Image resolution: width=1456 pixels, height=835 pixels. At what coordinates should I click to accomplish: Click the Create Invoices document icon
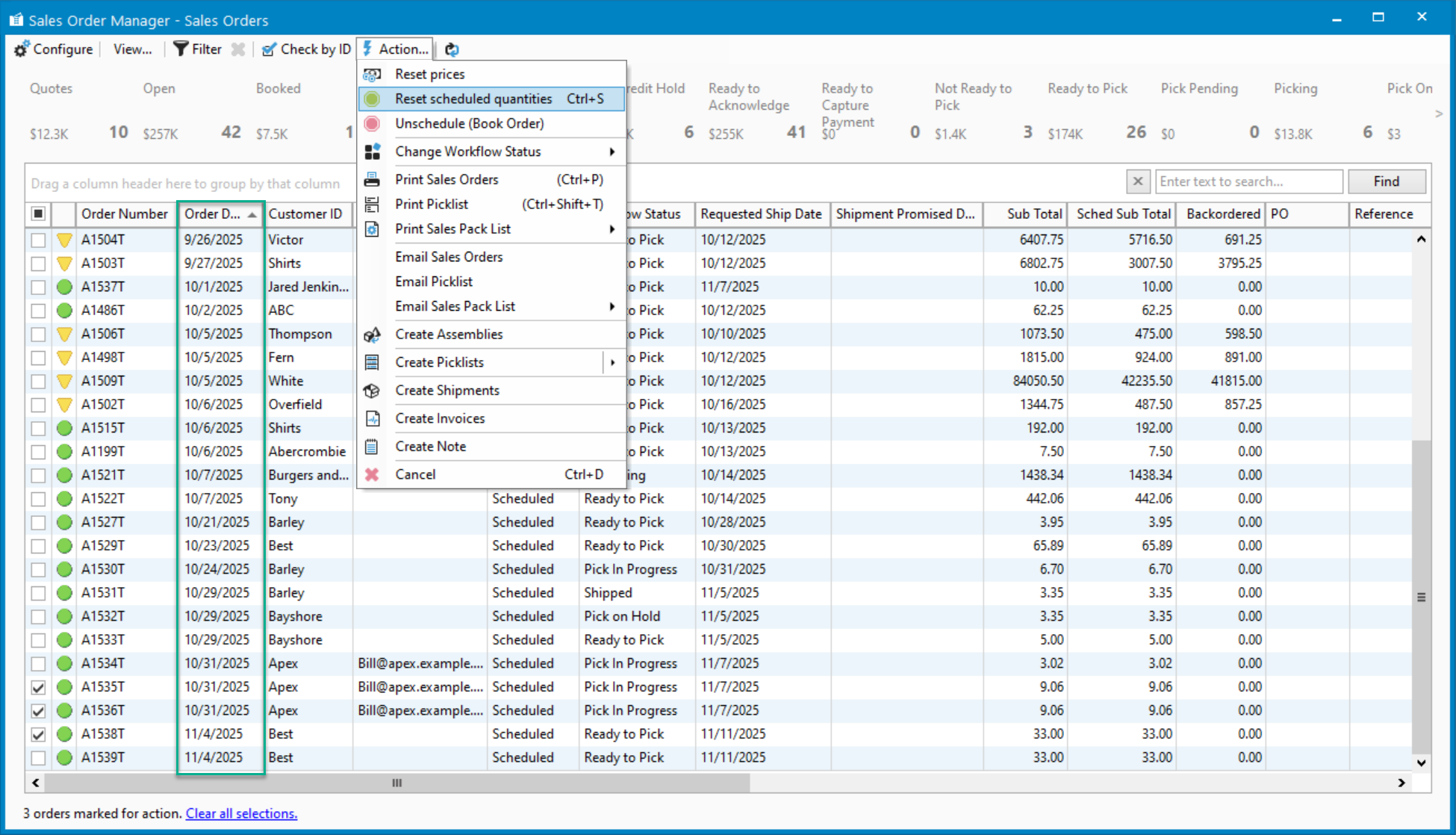[372, 418]
